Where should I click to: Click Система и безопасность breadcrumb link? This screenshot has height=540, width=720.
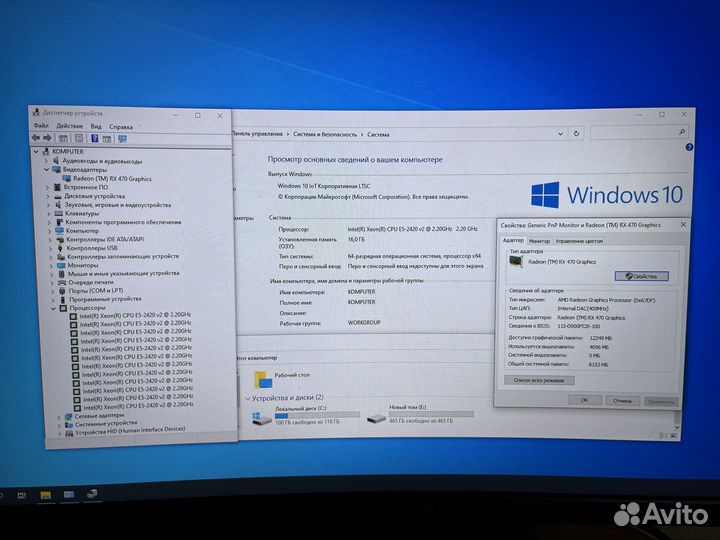pos(325,135)
